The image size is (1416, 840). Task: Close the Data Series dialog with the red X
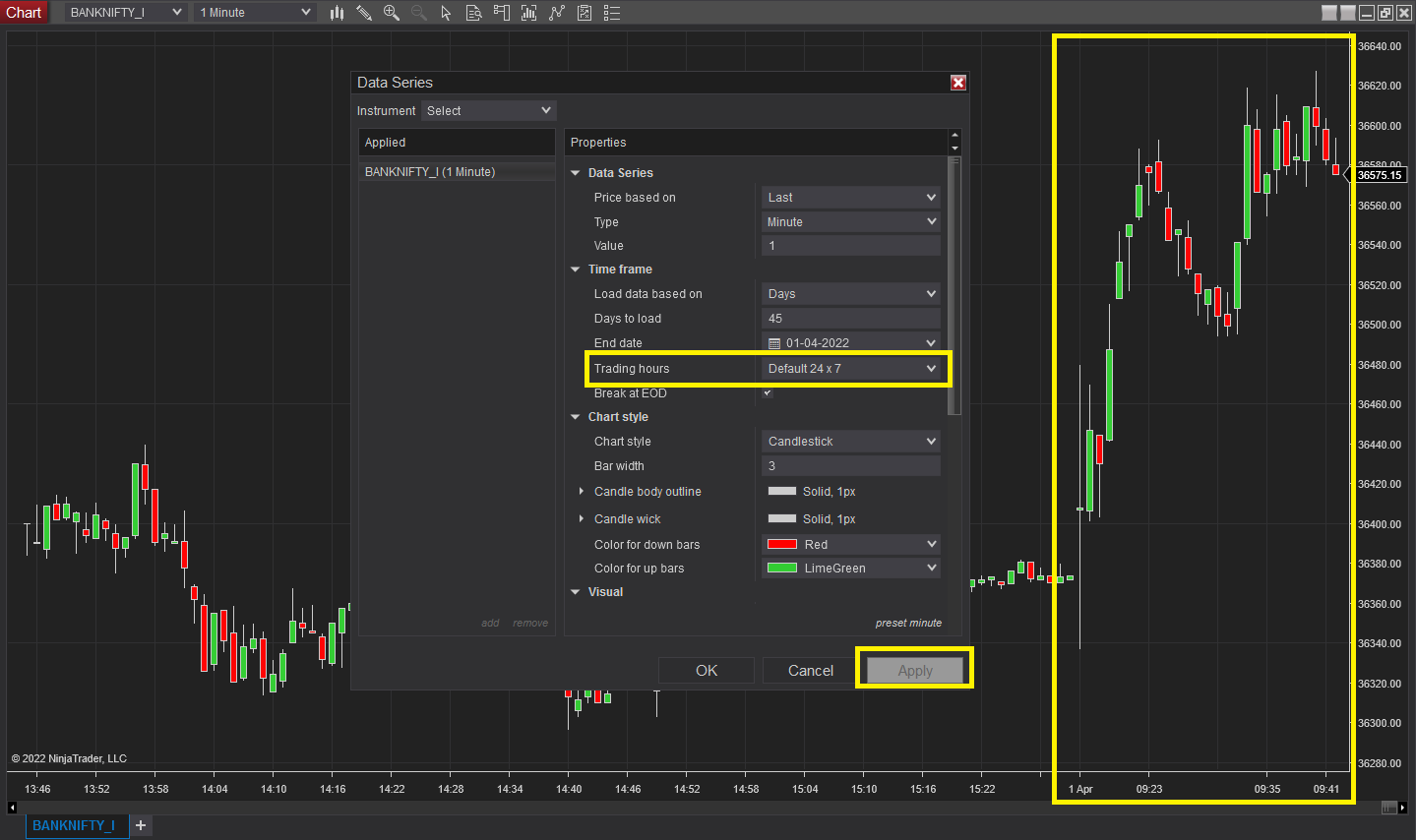958,83
